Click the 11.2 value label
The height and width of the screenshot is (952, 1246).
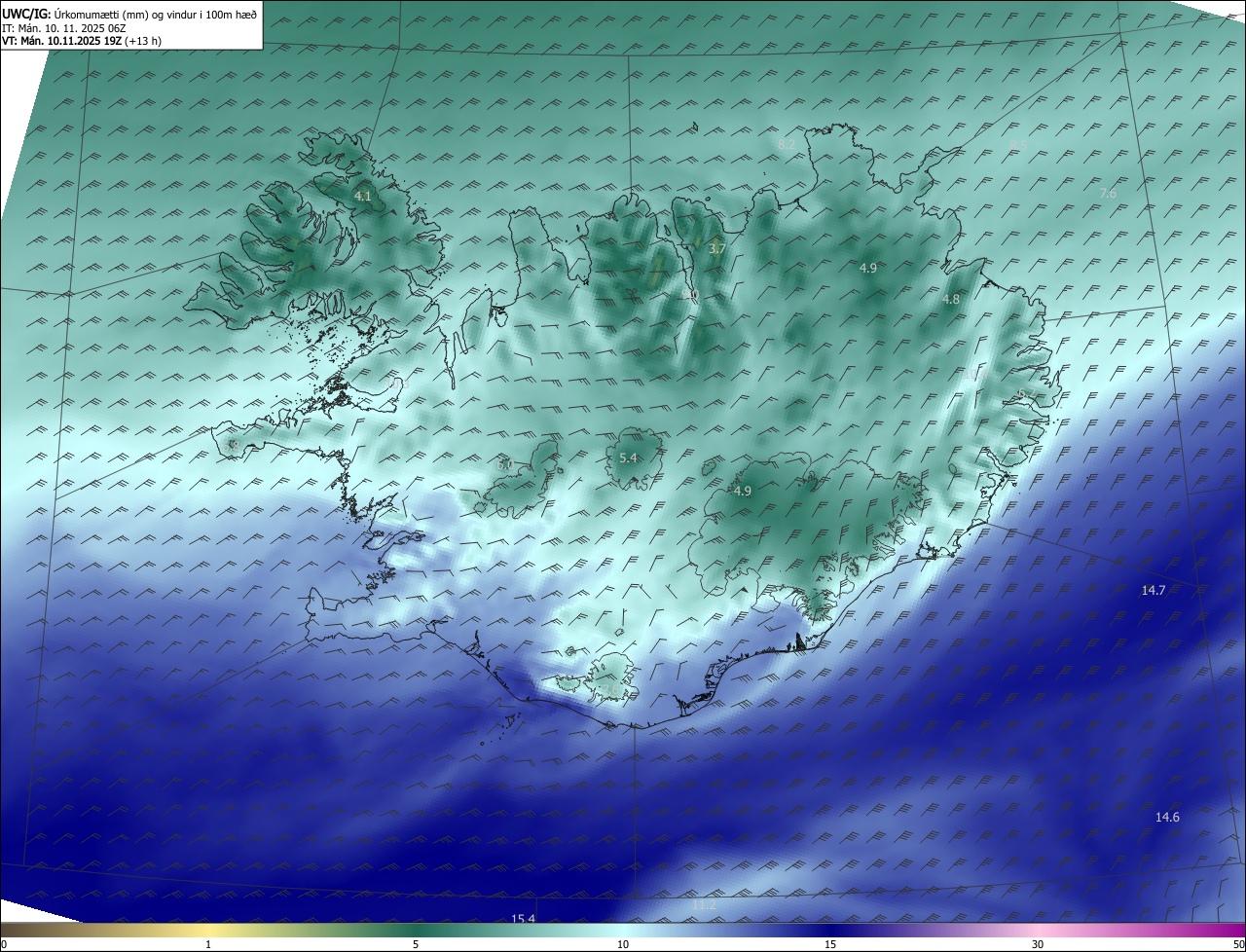click(704, 905)
